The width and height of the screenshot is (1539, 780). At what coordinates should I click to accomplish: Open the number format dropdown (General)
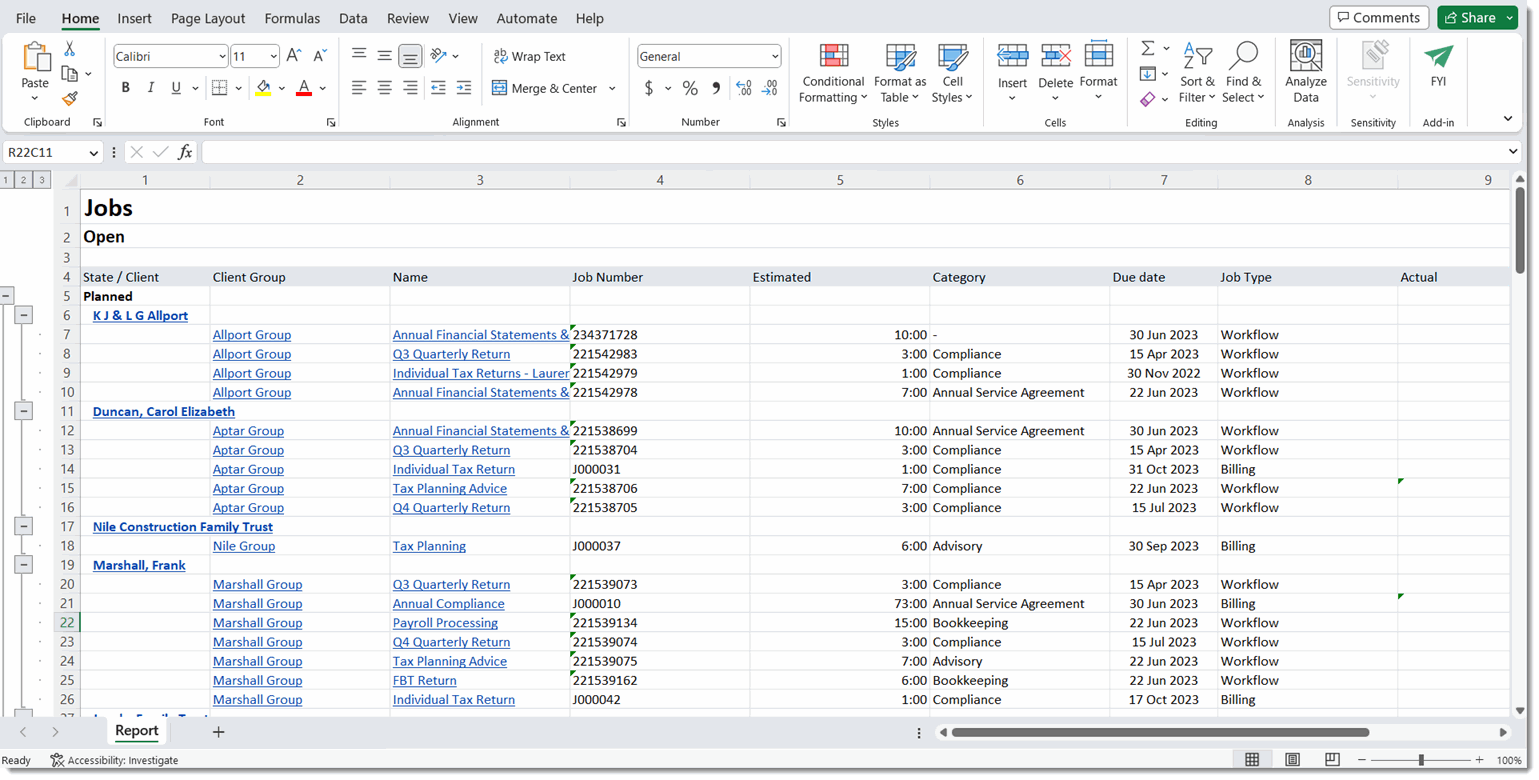tap(775, 57)
